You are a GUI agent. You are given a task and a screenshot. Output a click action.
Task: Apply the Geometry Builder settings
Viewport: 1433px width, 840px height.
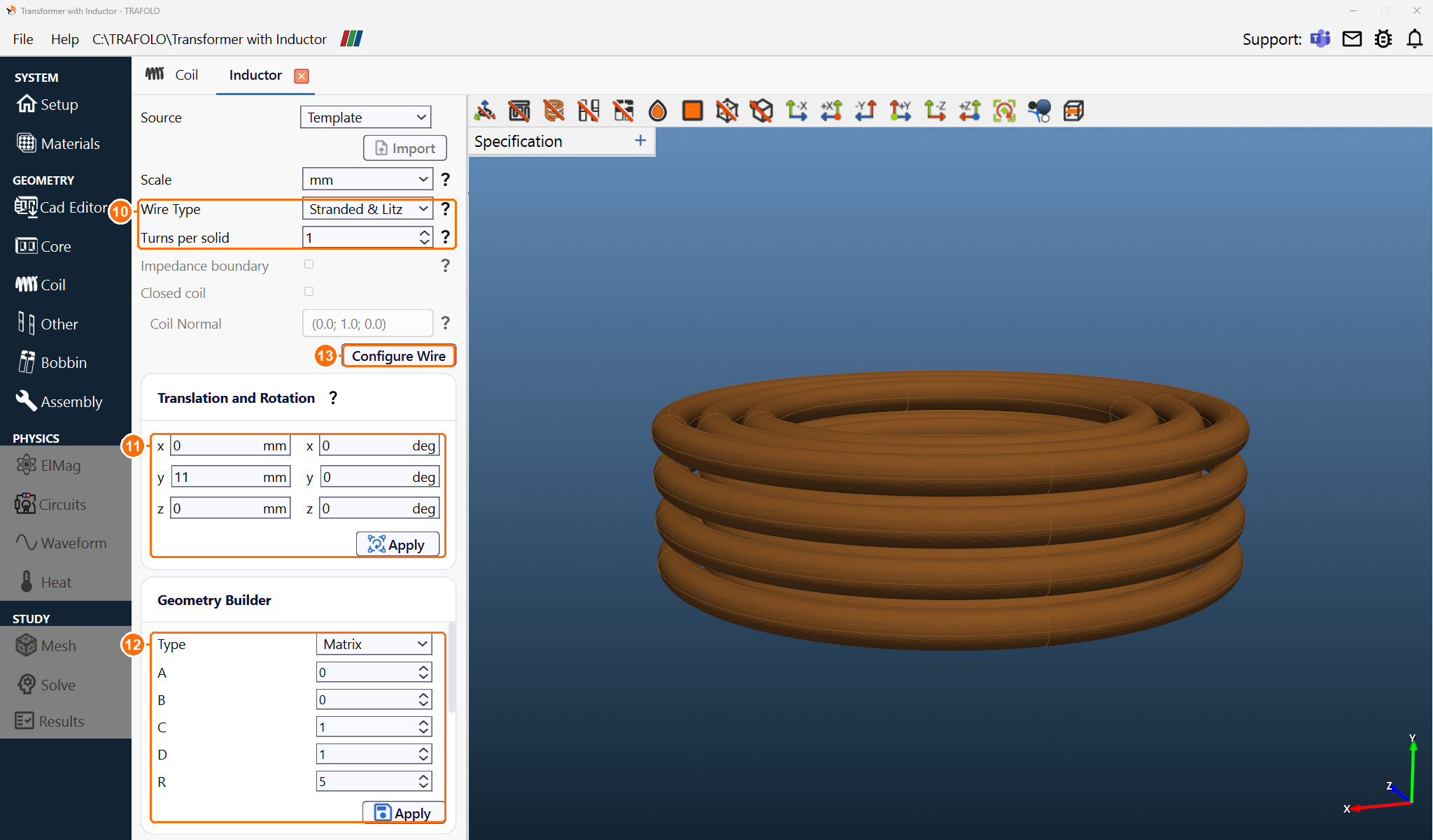tap(404, 813)
